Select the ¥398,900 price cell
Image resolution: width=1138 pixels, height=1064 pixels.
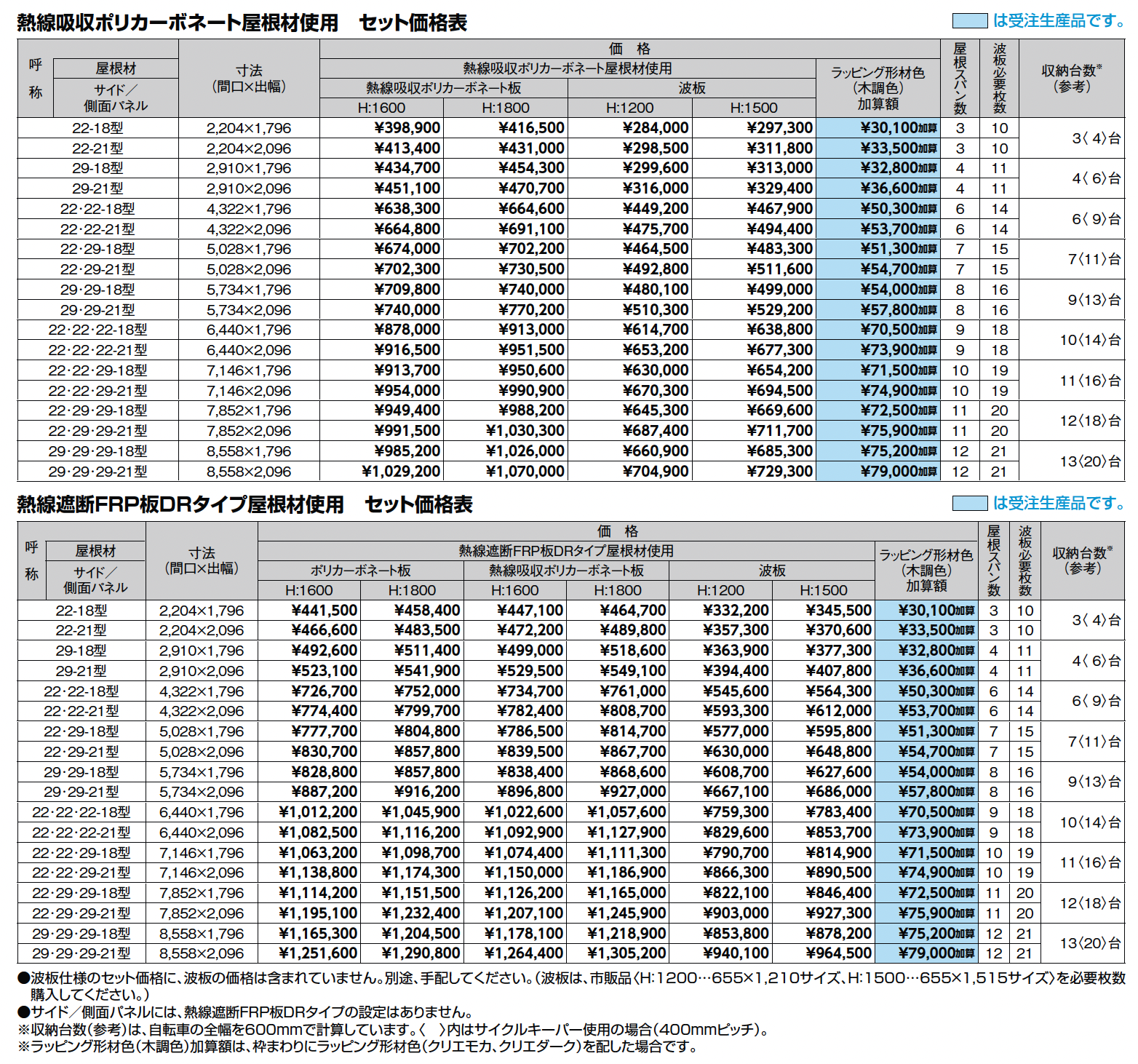coord(407,128)
